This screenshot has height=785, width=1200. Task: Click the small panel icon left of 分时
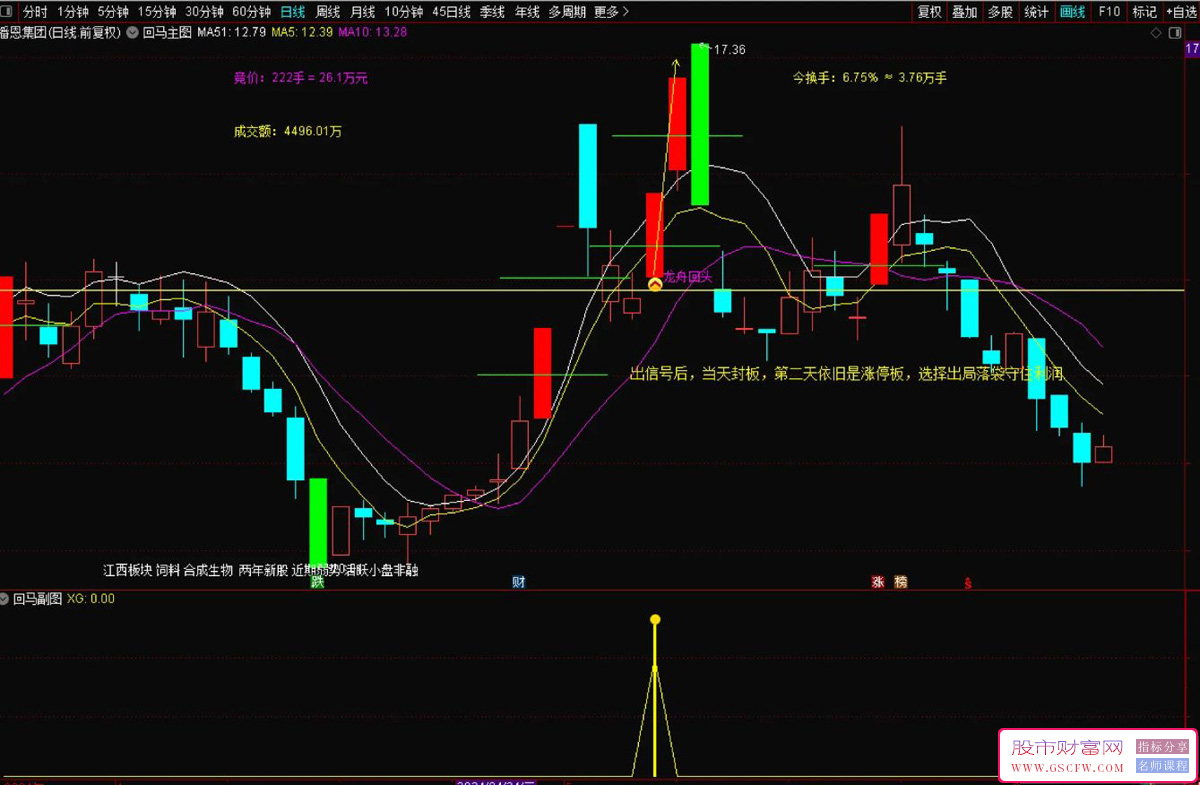(8, 12)
